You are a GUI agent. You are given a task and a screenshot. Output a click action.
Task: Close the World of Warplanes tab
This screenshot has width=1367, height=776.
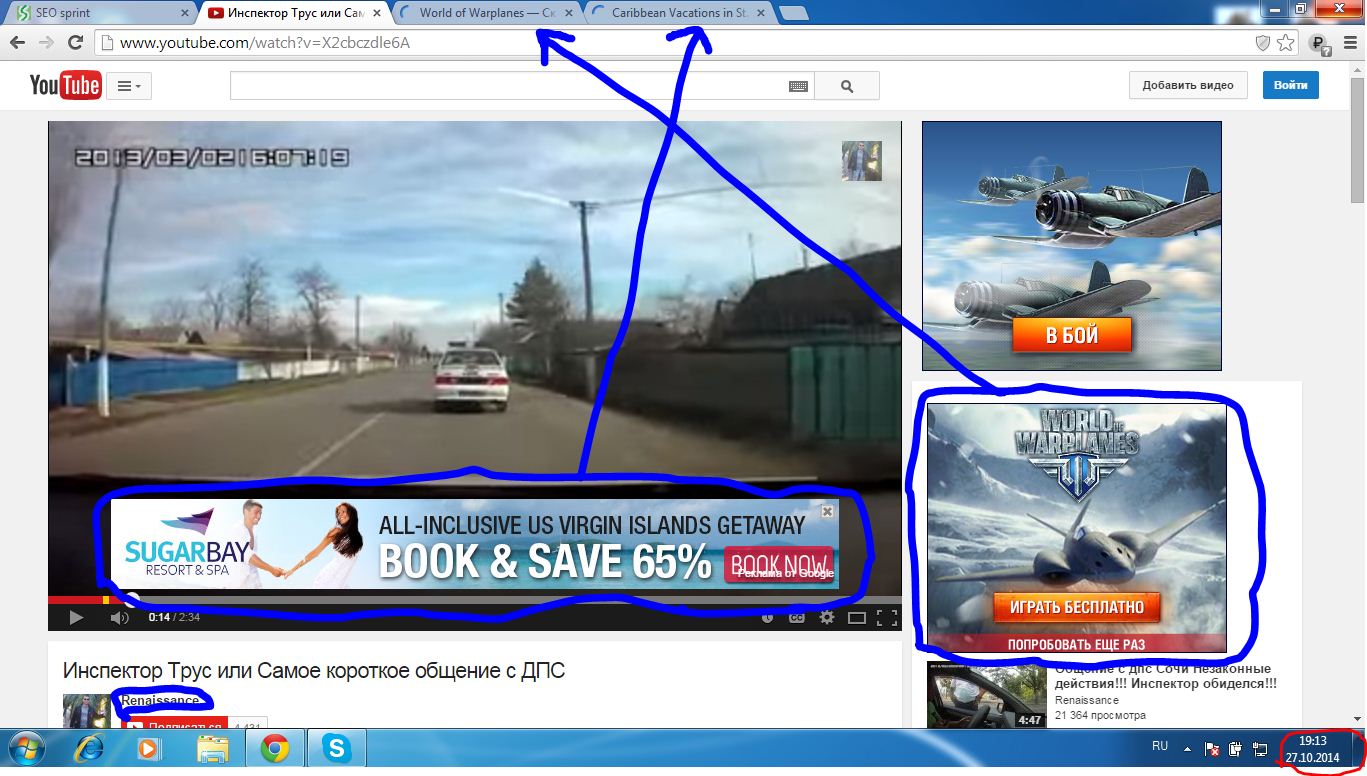click(570, 13)
